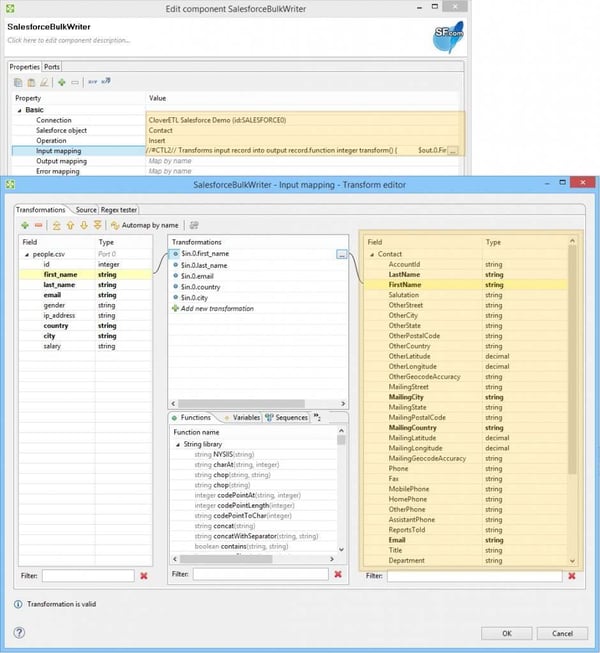Click the OK button

coord(506,633)
